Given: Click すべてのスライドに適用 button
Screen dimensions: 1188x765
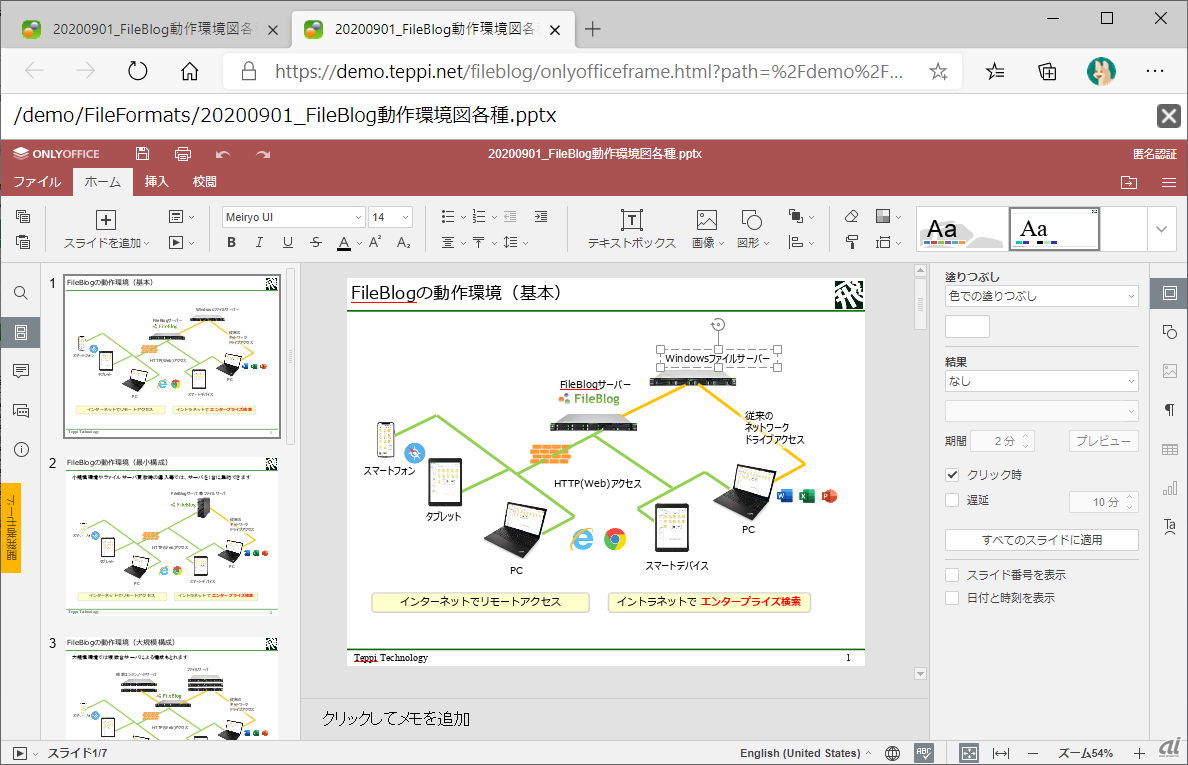Looking at the screenshot, I should pos(1041,540).
